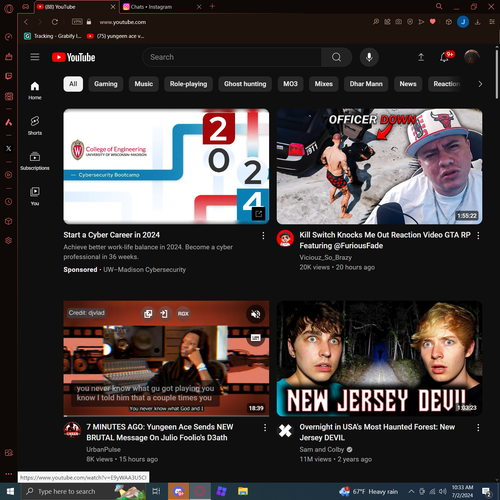The width and height of the screenshot is (500, 500).
Task: Select the Dhar Mann filter chip
Action: (366, 84)
